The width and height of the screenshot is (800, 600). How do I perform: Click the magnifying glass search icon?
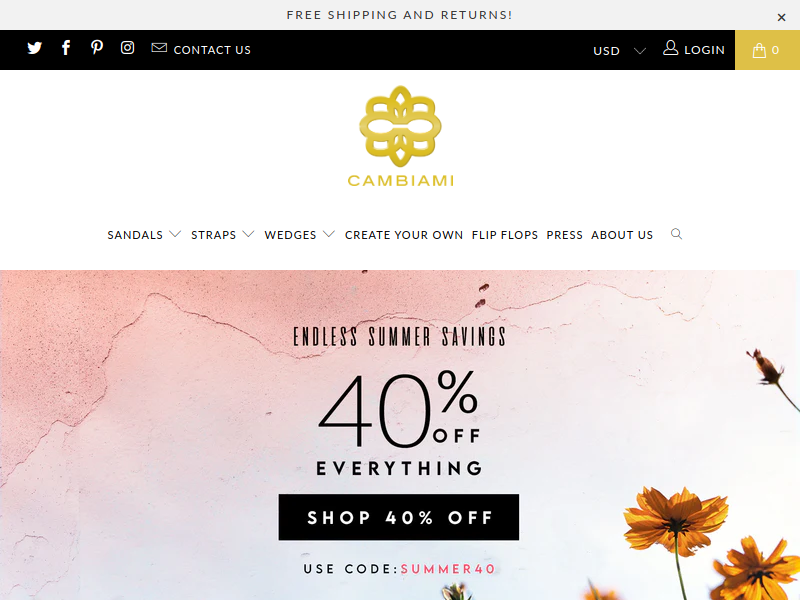click(x=677, y=234)
